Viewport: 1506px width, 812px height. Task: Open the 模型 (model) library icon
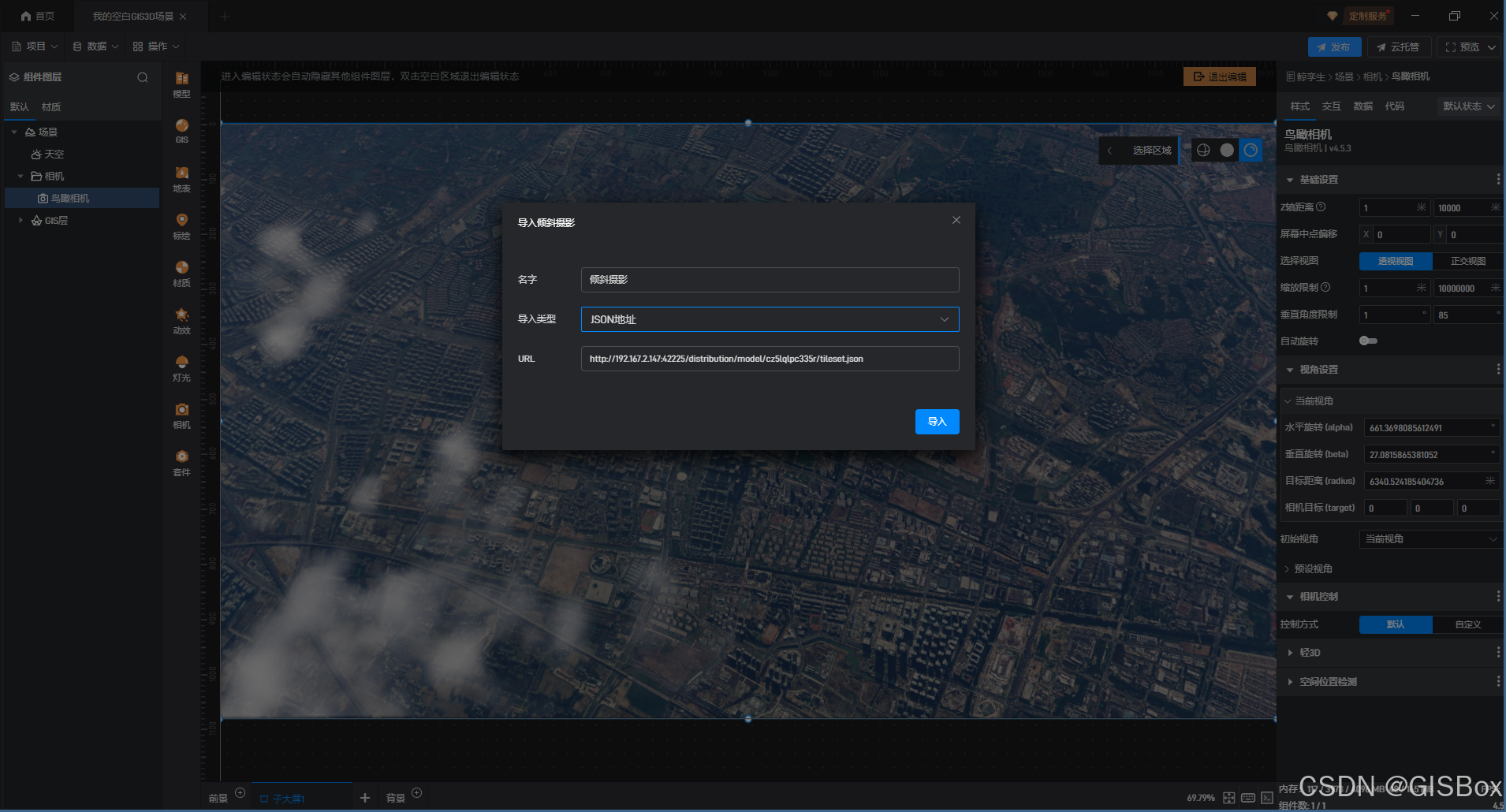click(x=181, y=84)
